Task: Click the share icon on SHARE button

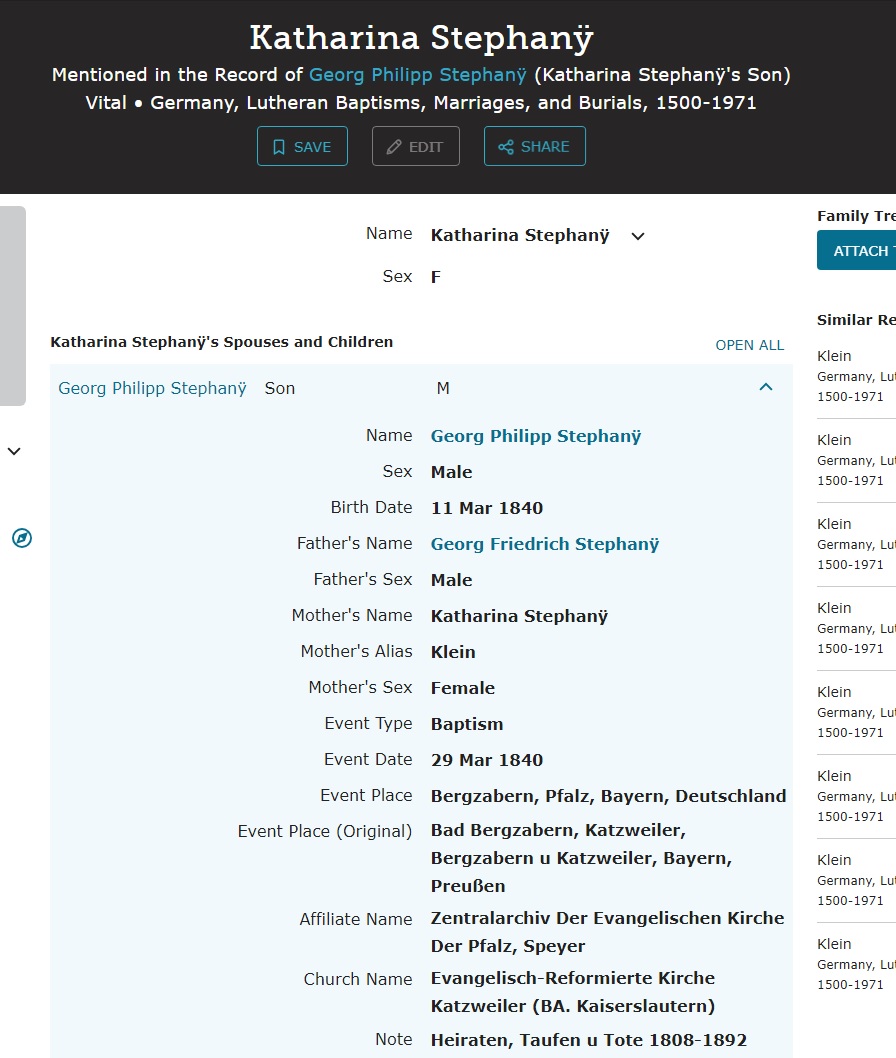Action: pyautogui.click(x=506, y=147)
